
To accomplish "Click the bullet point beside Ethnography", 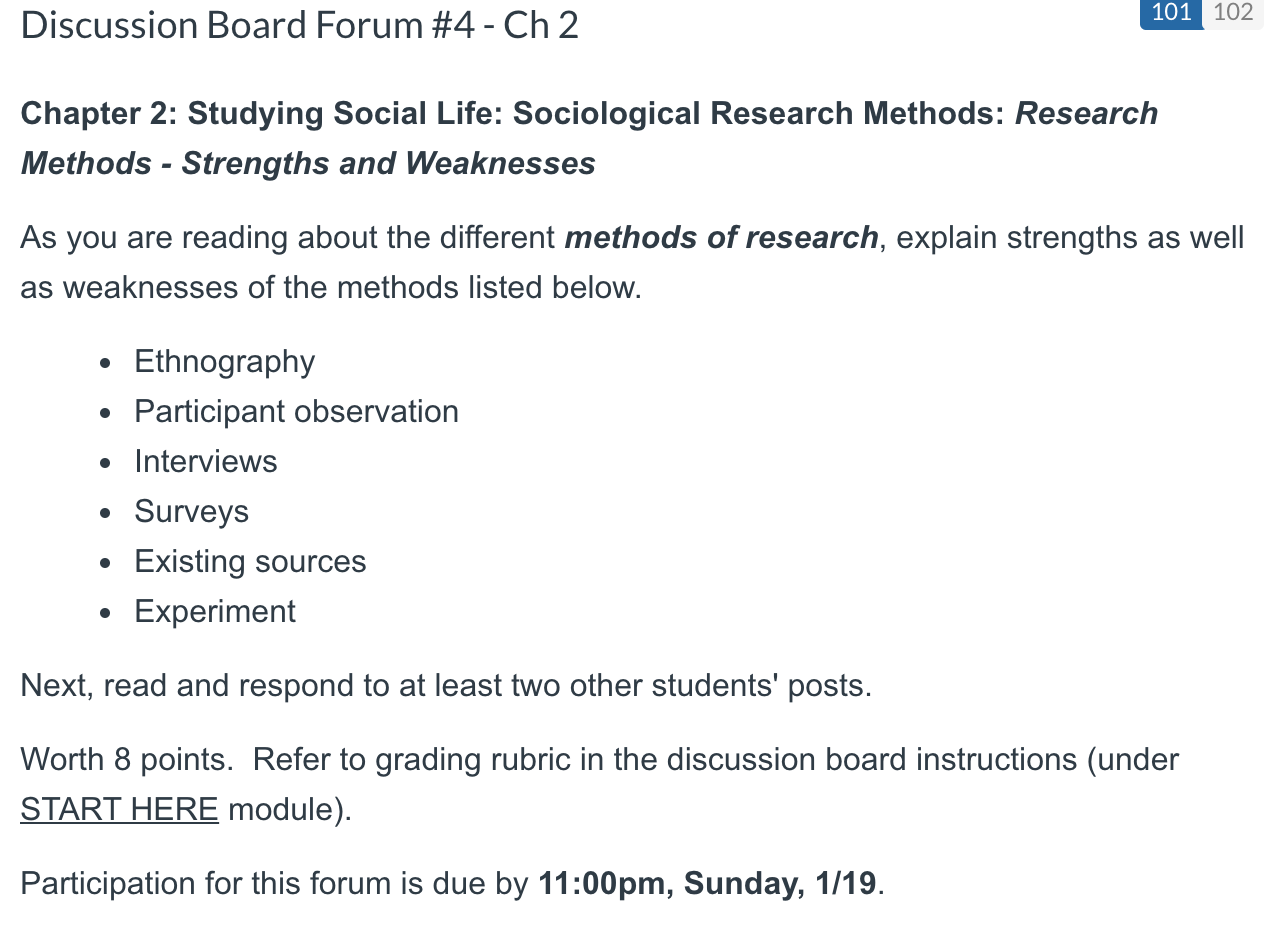I will click(x=105, y=363).
